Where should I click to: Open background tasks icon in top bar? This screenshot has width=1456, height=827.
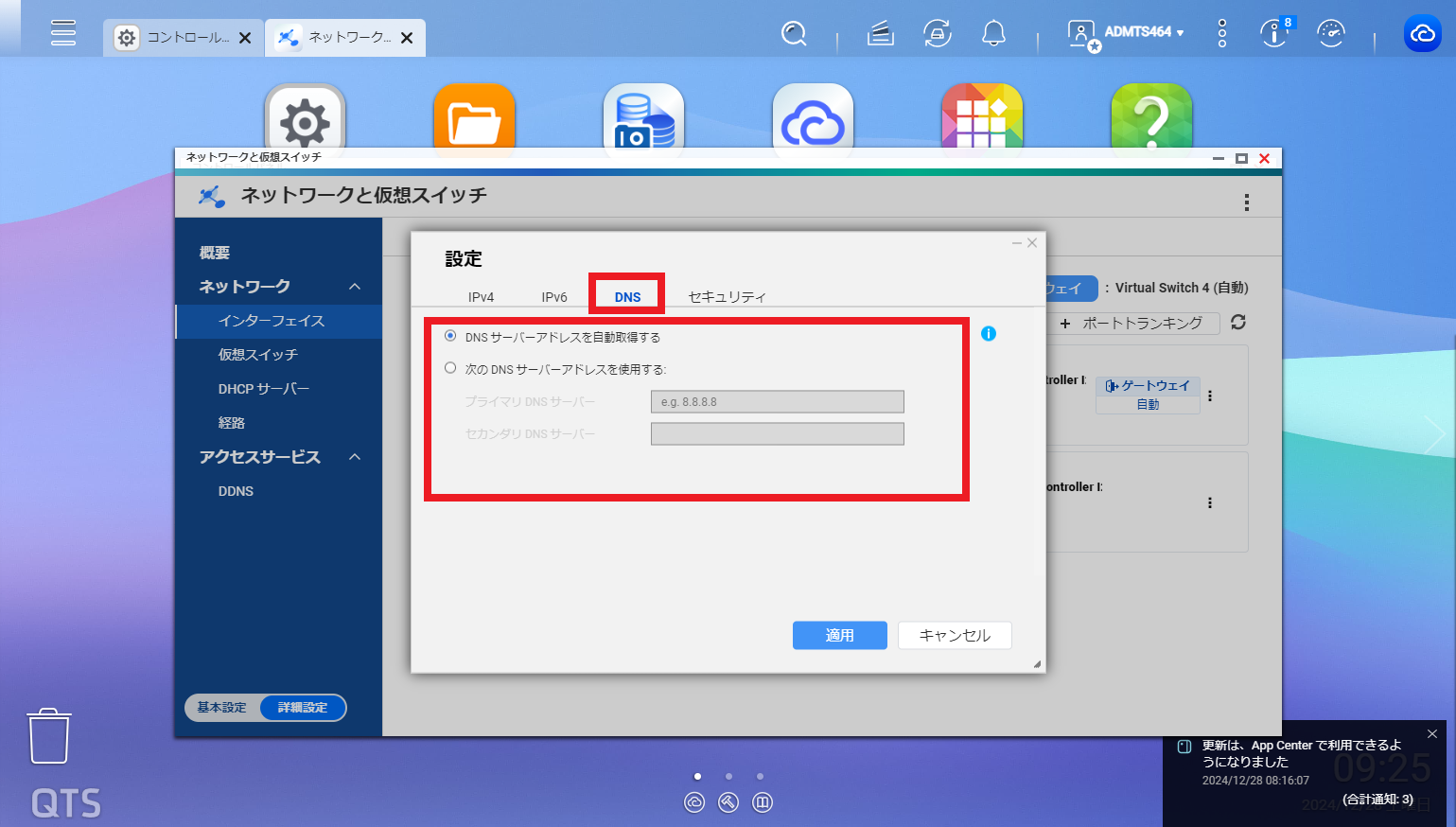pyautogui.click(x=881, y=34)
